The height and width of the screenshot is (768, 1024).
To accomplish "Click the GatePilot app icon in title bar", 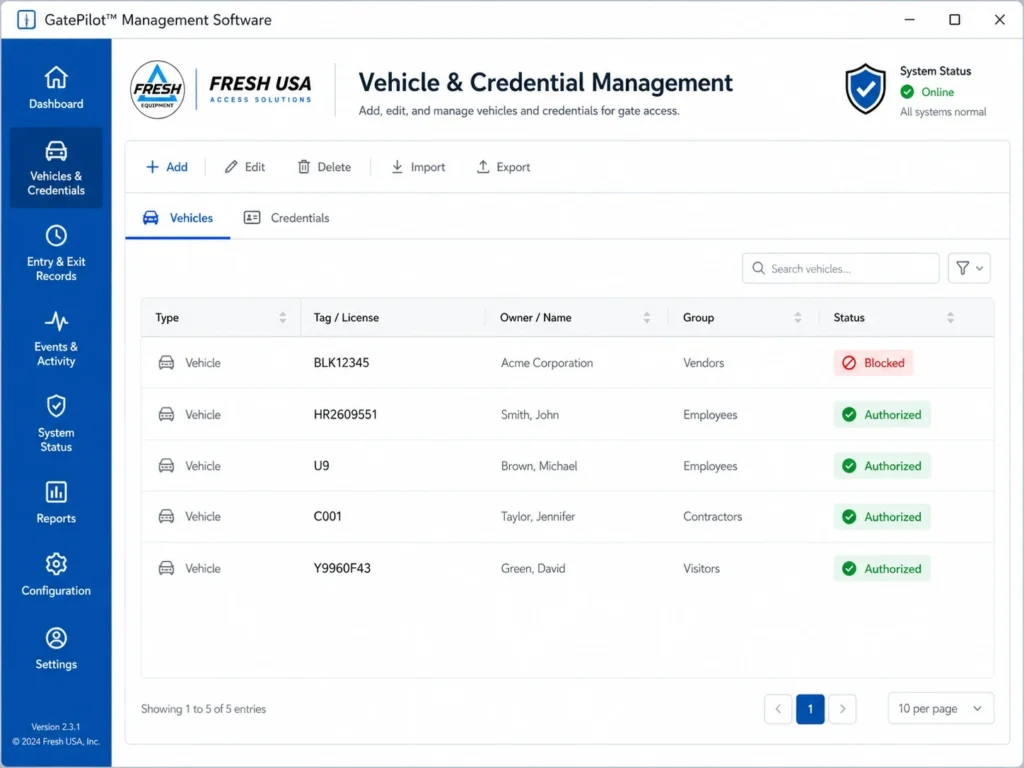I will point(25,20).
